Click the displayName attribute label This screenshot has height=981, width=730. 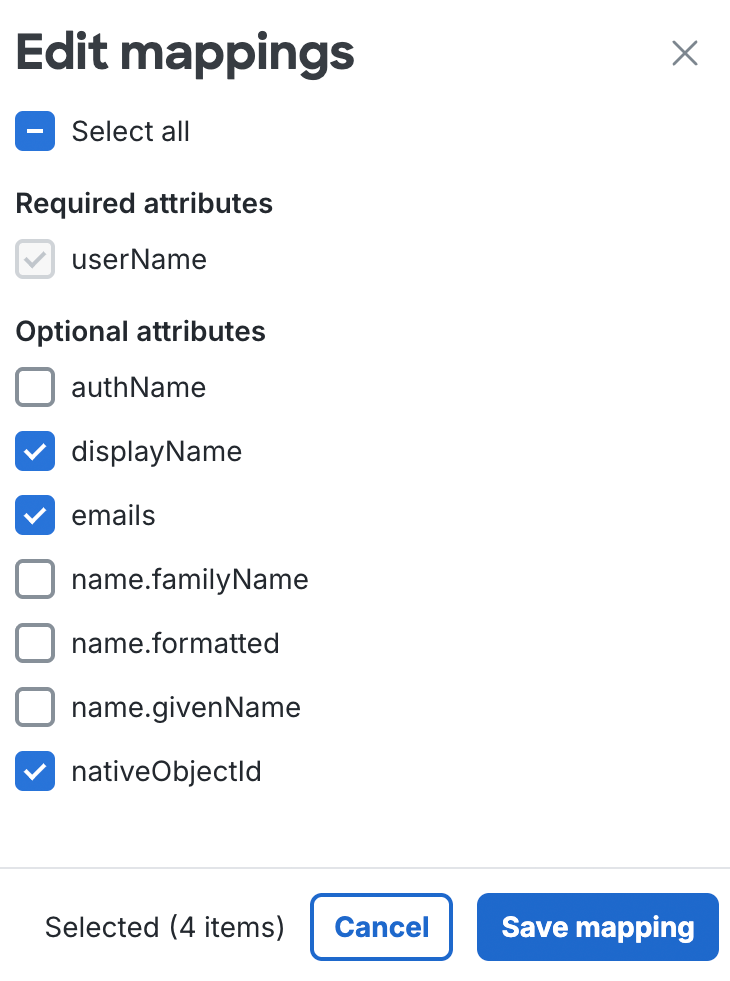[x=156, y=451]
